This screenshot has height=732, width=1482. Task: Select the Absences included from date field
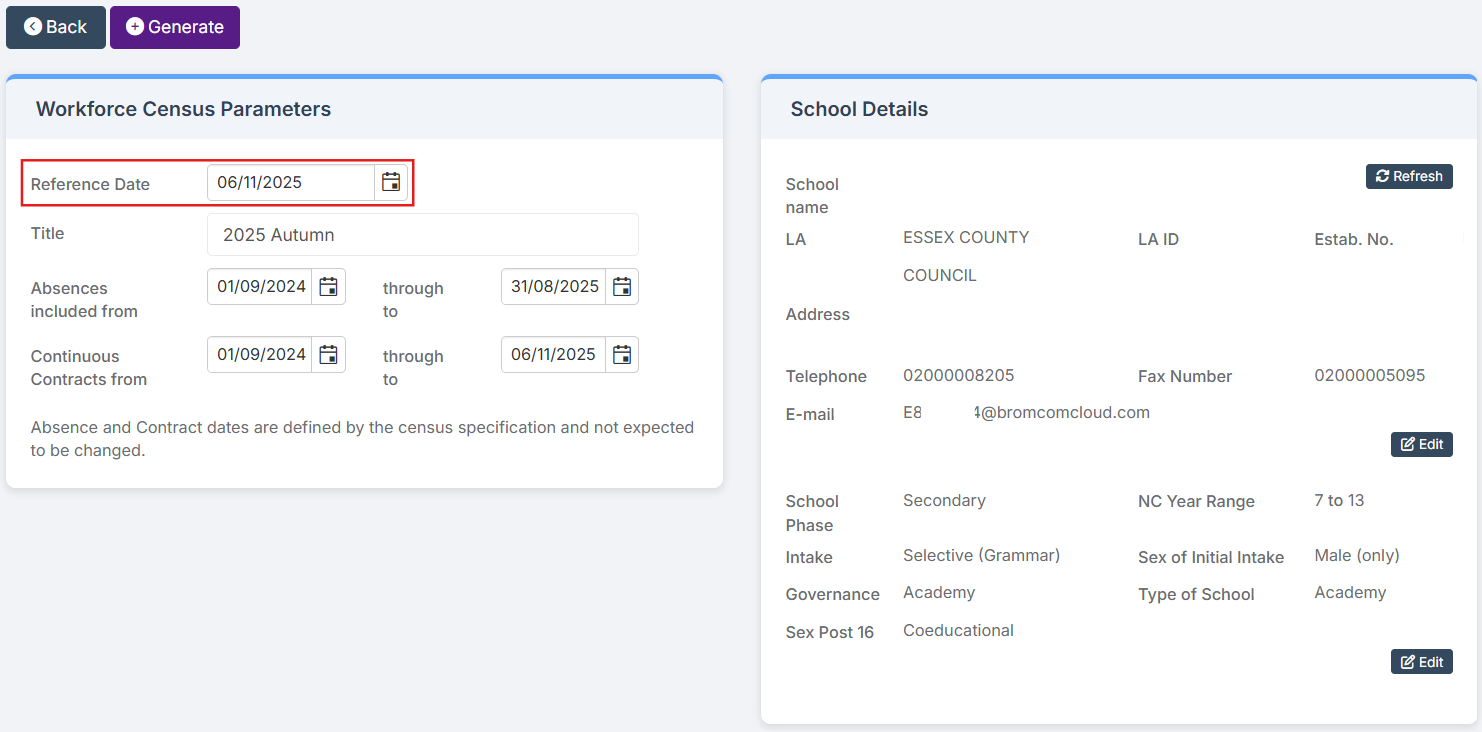click(x=261, y=287)
